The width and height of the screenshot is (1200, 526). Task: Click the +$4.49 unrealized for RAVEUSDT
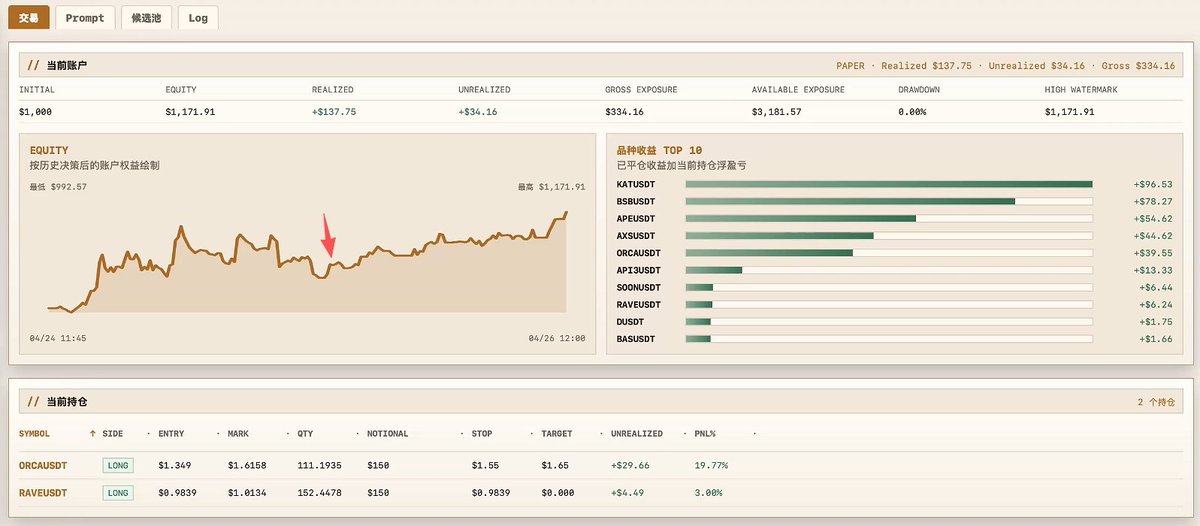pyautogui.click(x=627, y=493)
